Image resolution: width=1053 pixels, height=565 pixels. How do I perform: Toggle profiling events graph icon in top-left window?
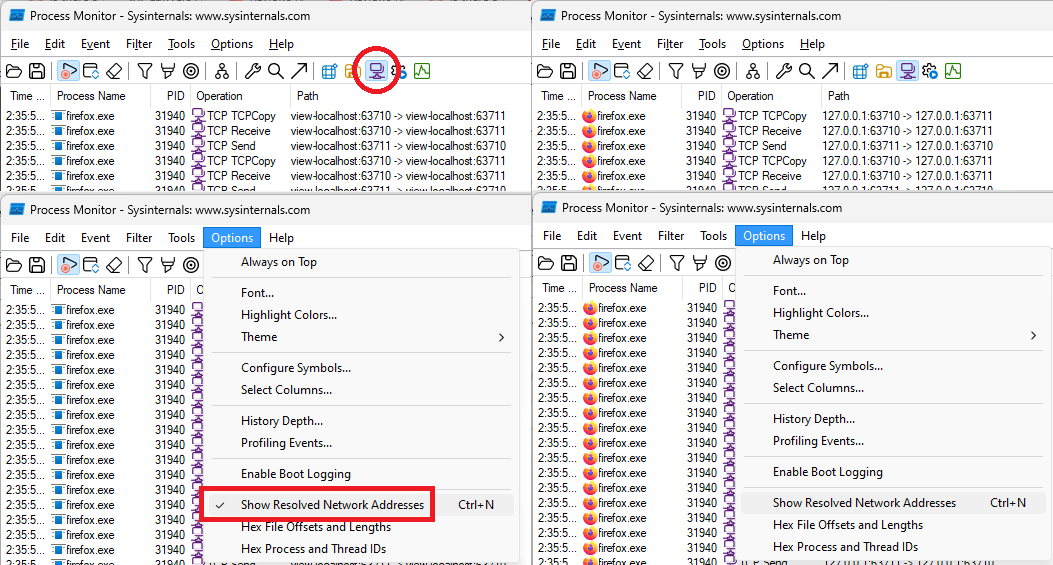pyautogui.click(x=422, y=71)
